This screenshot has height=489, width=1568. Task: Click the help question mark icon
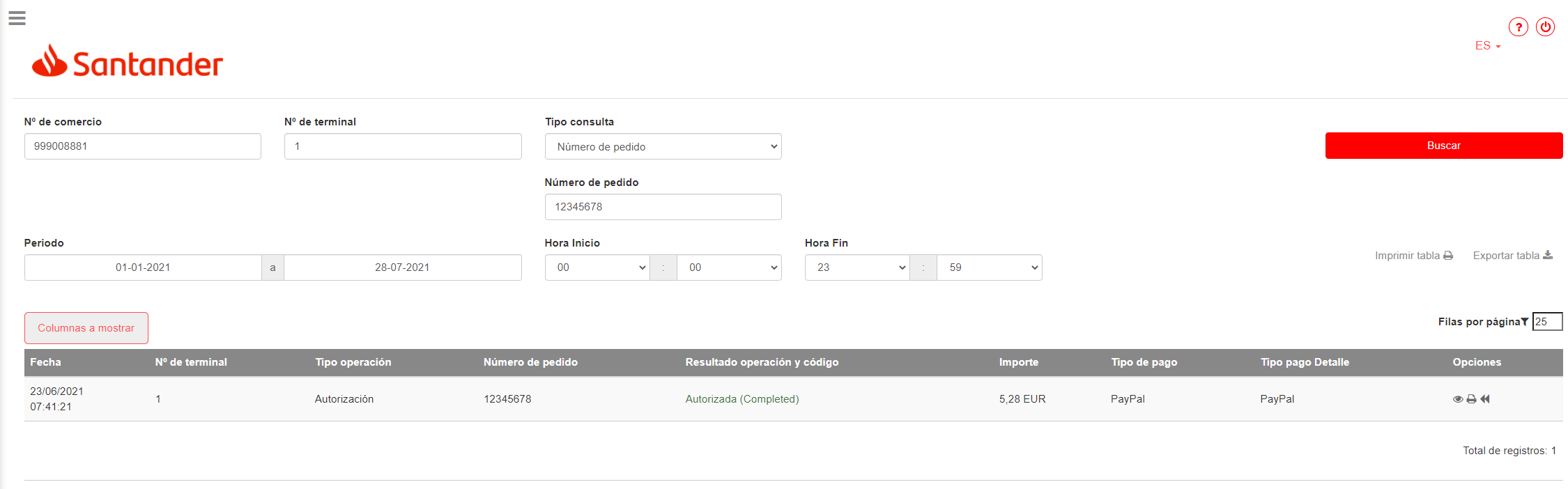coord(1518,27)
